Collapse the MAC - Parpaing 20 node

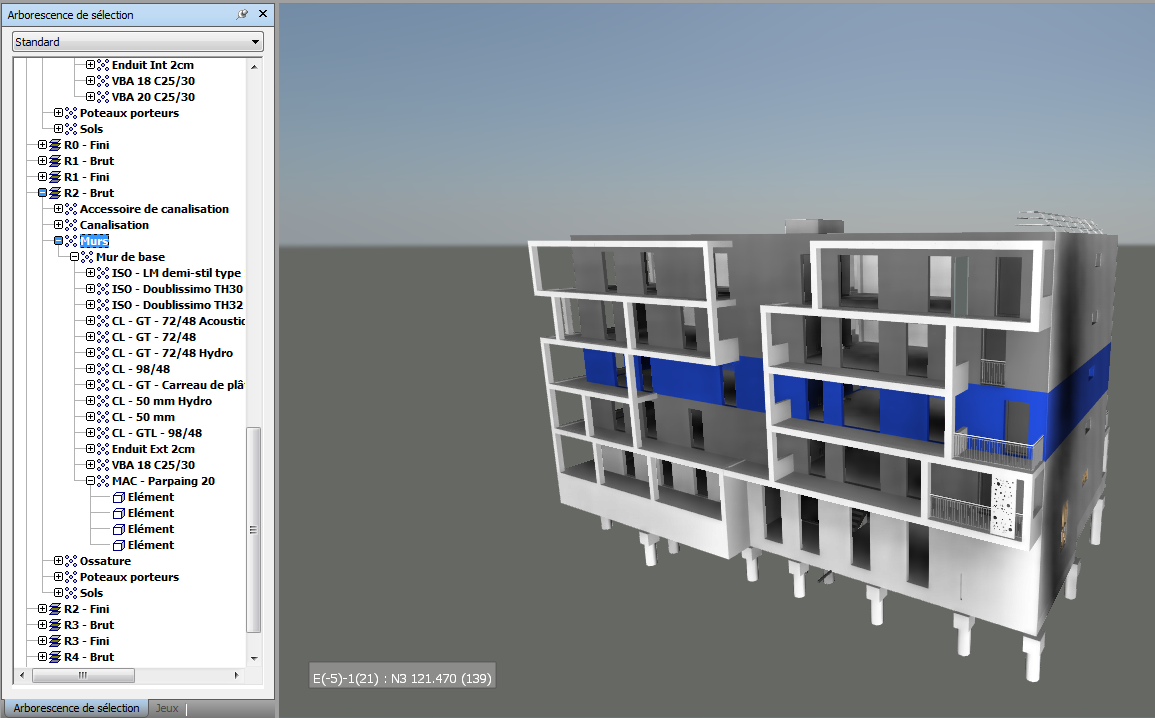(x=90, y=481)
